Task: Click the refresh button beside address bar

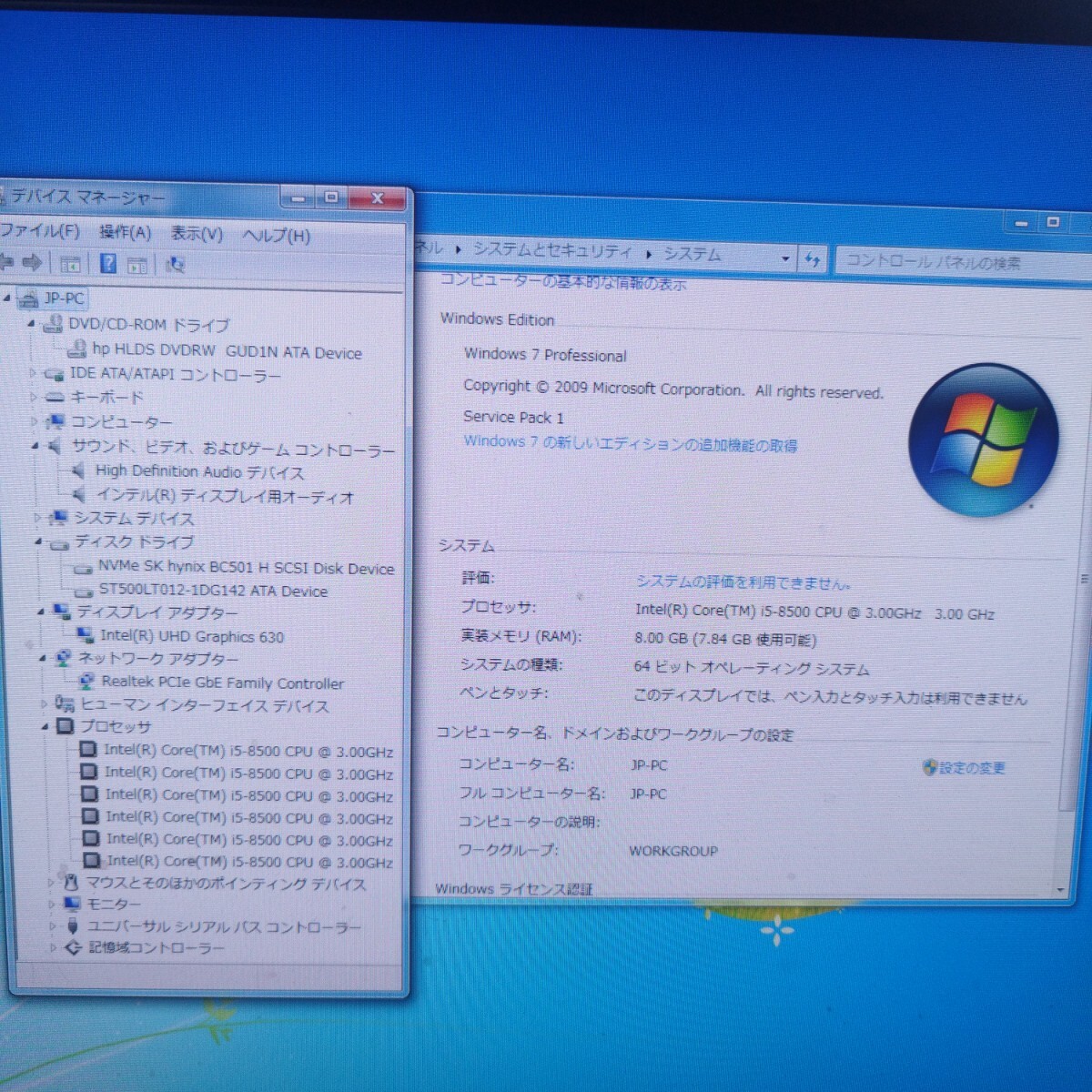Action: tap(813, 260)
